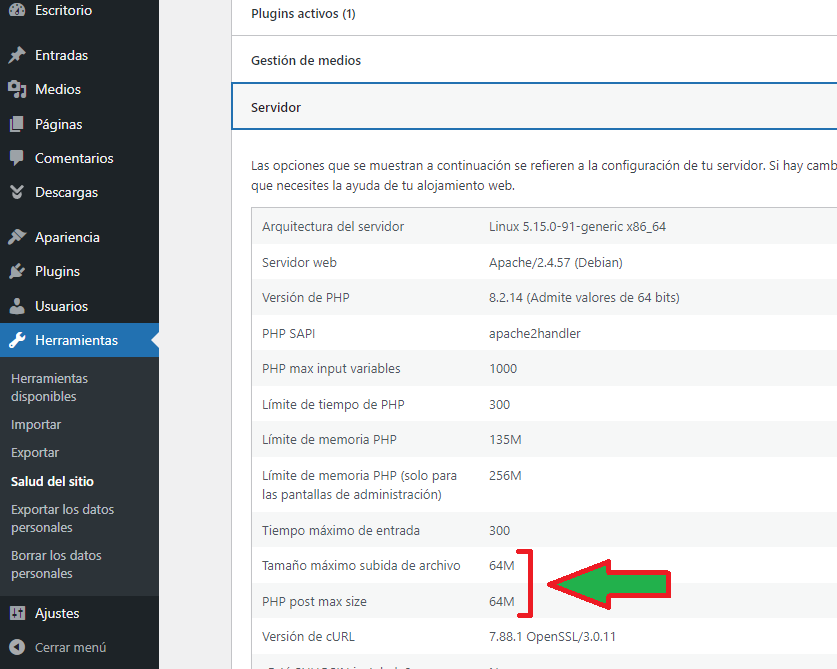The height and width of the screenshot is (669, 837).
Task: Select Tamaño máximo subida de archivo label
Action: pos(361,565)
